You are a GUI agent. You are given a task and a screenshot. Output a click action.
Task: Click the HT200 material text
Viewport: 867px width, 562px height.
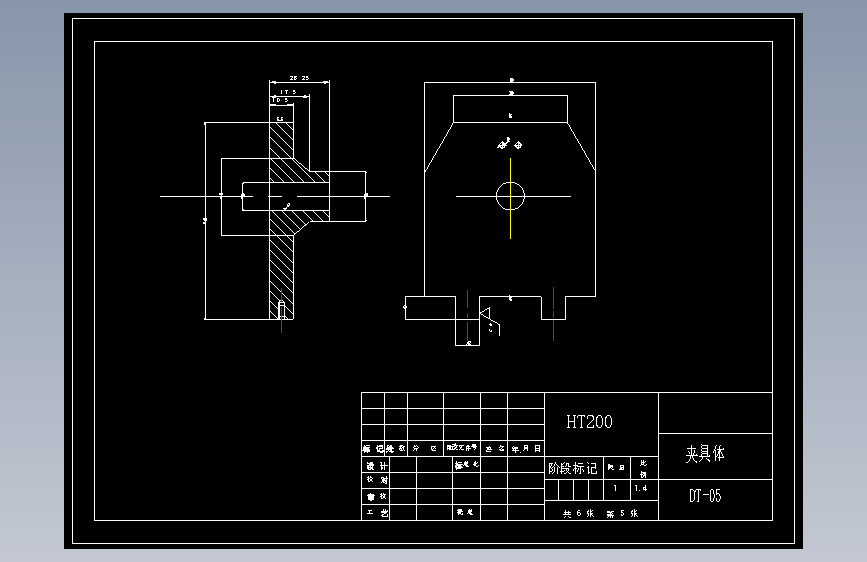pyautogui.click(x=589, y=422)
